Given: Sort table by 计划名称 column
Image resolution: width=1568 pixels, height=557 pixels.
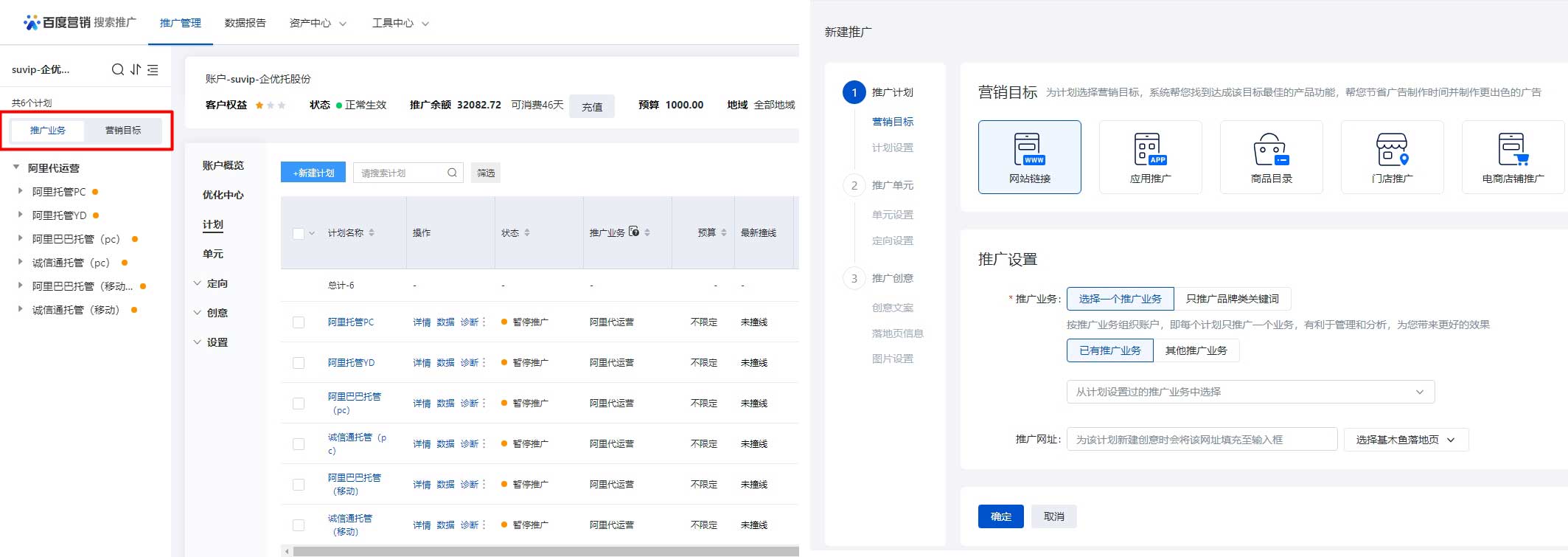Looking at the screenshot, I should [x=372, y=232].
